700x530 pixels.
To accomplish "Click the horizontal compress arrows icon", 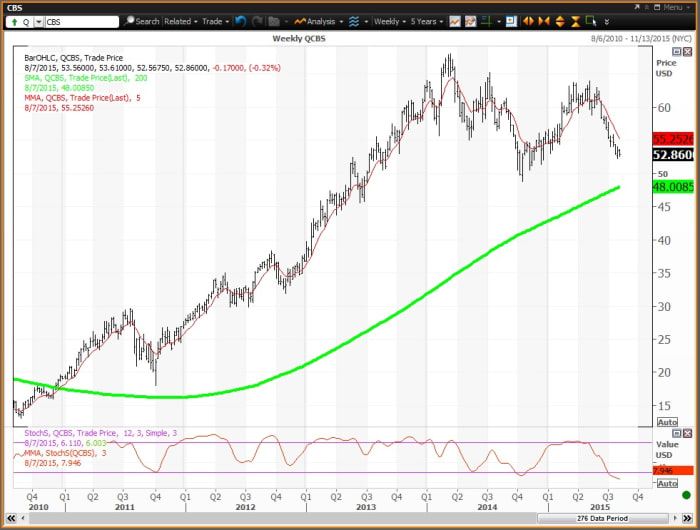I will [x=545, y=21].
